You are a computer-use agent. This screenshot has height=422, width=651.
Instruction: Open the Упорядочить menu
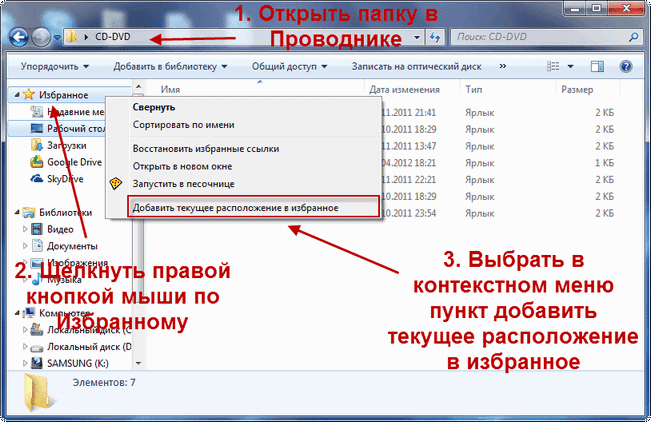tap(55, 66)
